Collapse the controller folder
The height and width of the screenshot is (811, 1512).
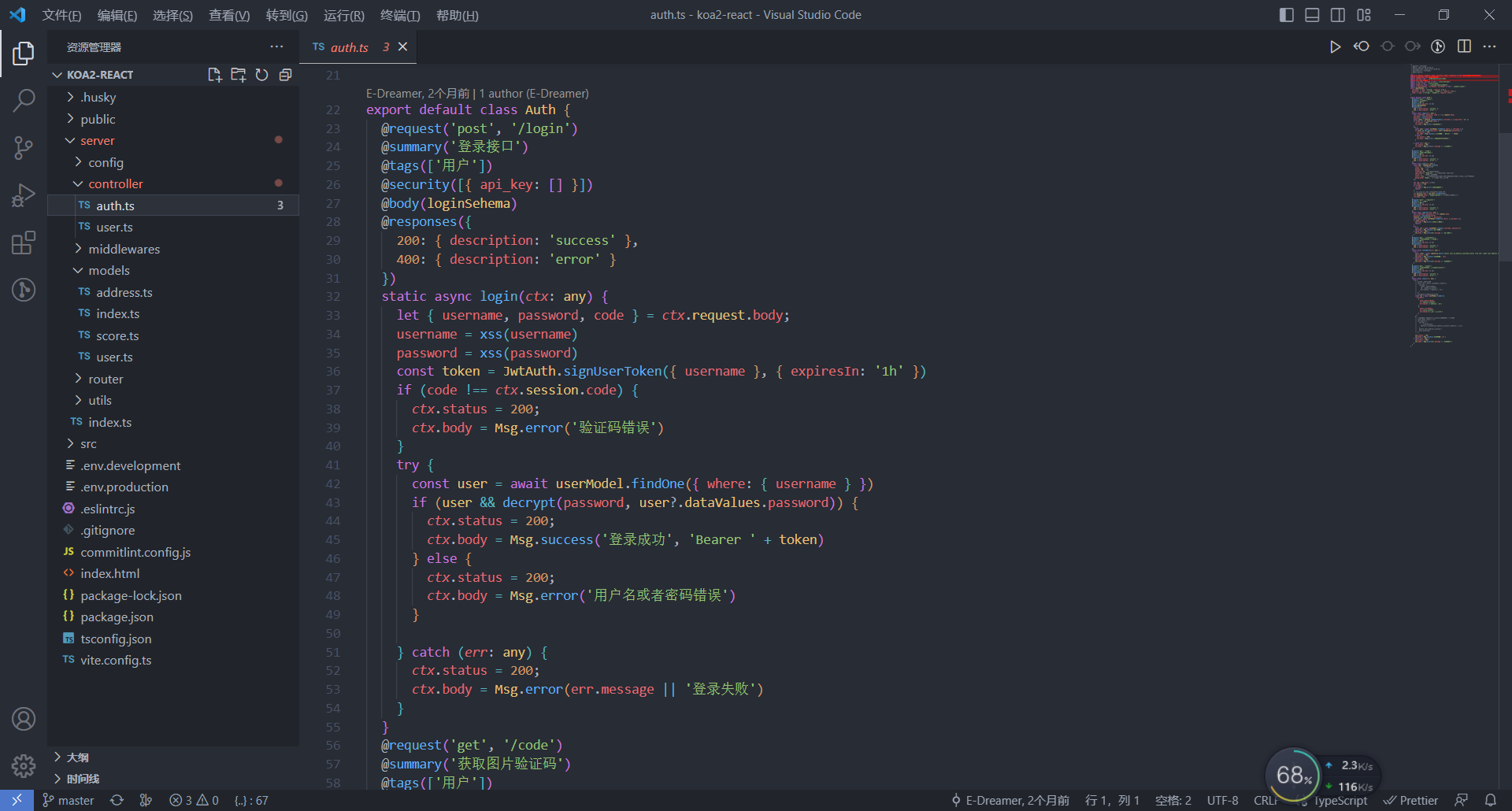[115, 183]
